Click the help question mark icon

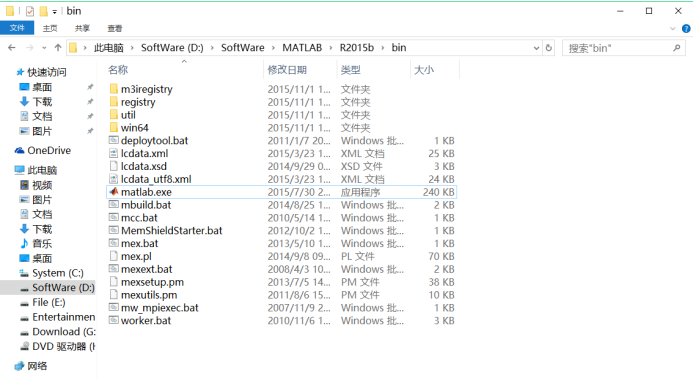[686, 28]
